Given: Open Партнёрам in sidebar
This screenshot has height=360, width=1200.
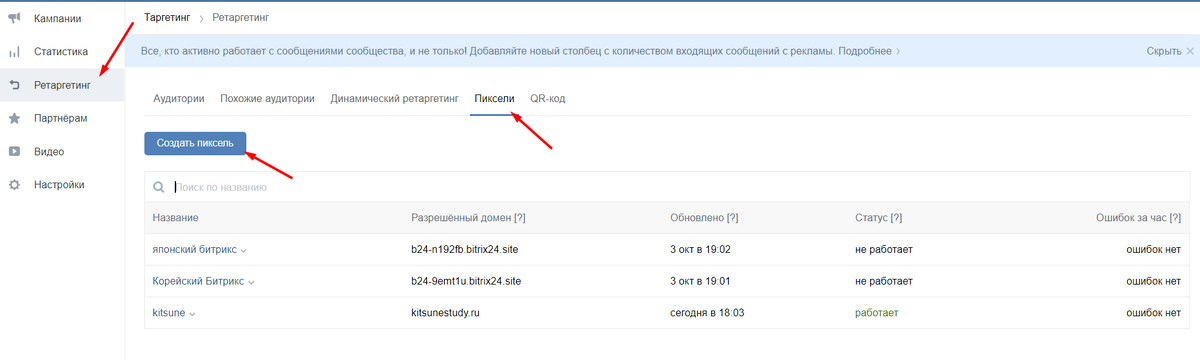Looking at the screenshot, I should 62,119.
